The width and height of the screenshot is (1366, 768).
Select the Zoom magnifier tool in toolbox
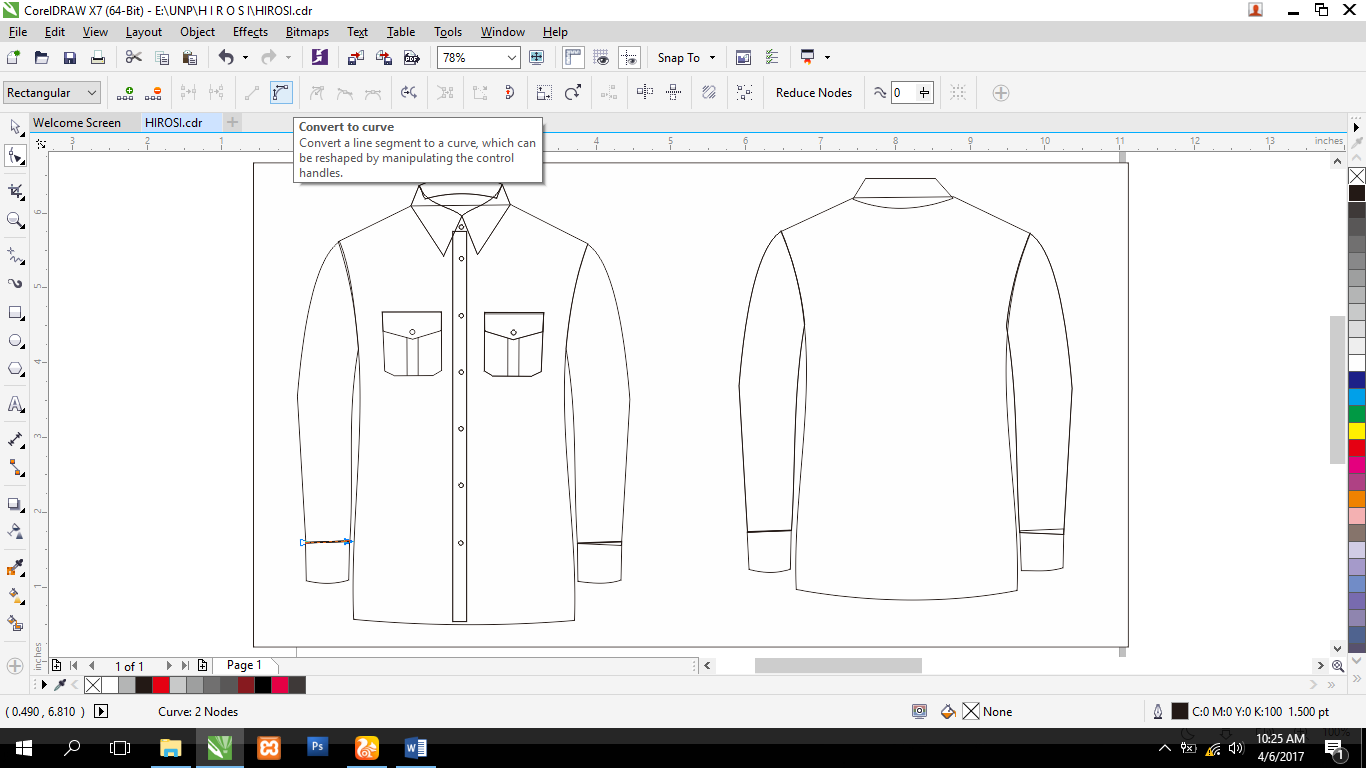pyautogui.click(x=15, y=219)
